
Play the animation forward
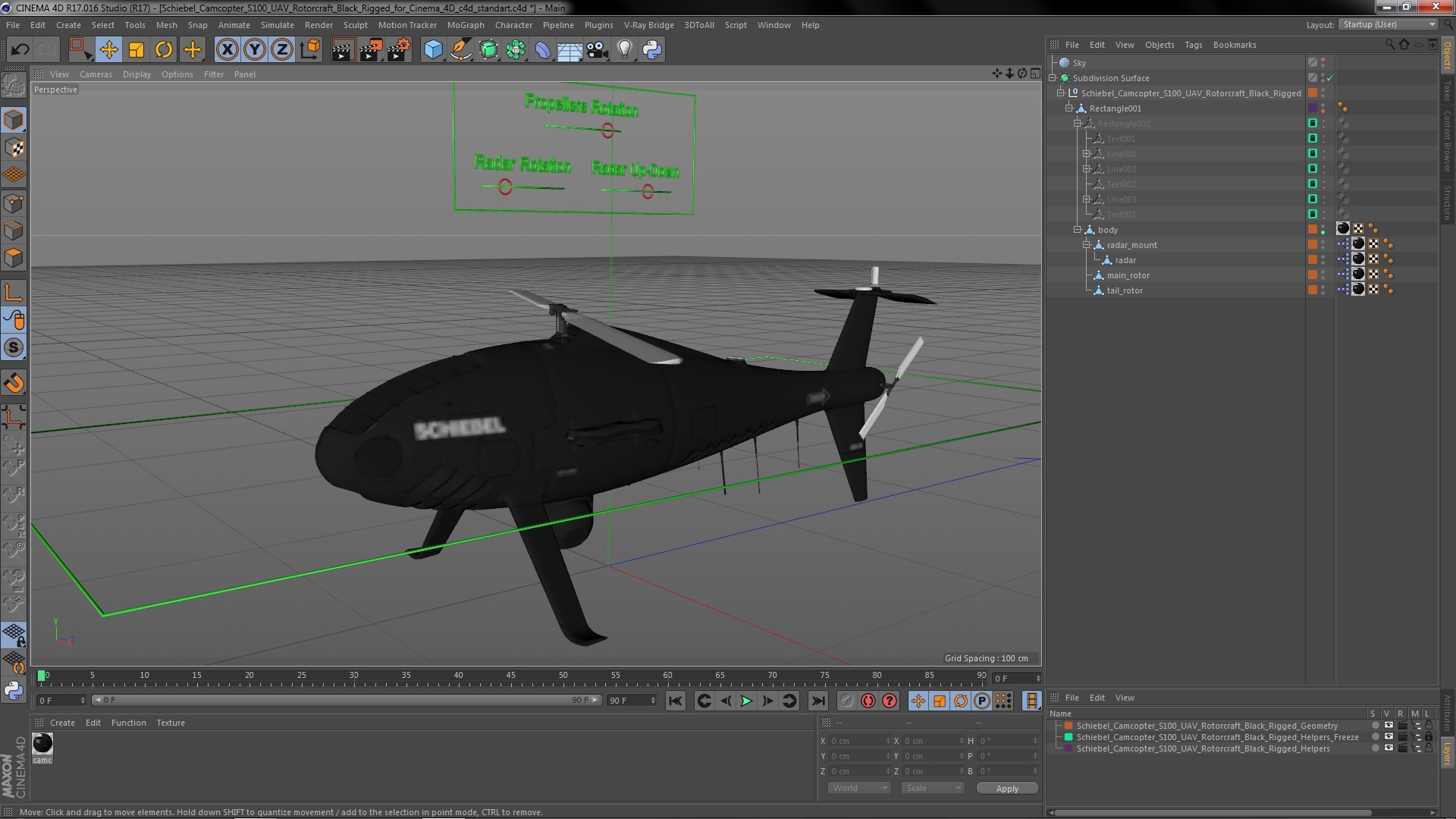(x=746, y=701)
